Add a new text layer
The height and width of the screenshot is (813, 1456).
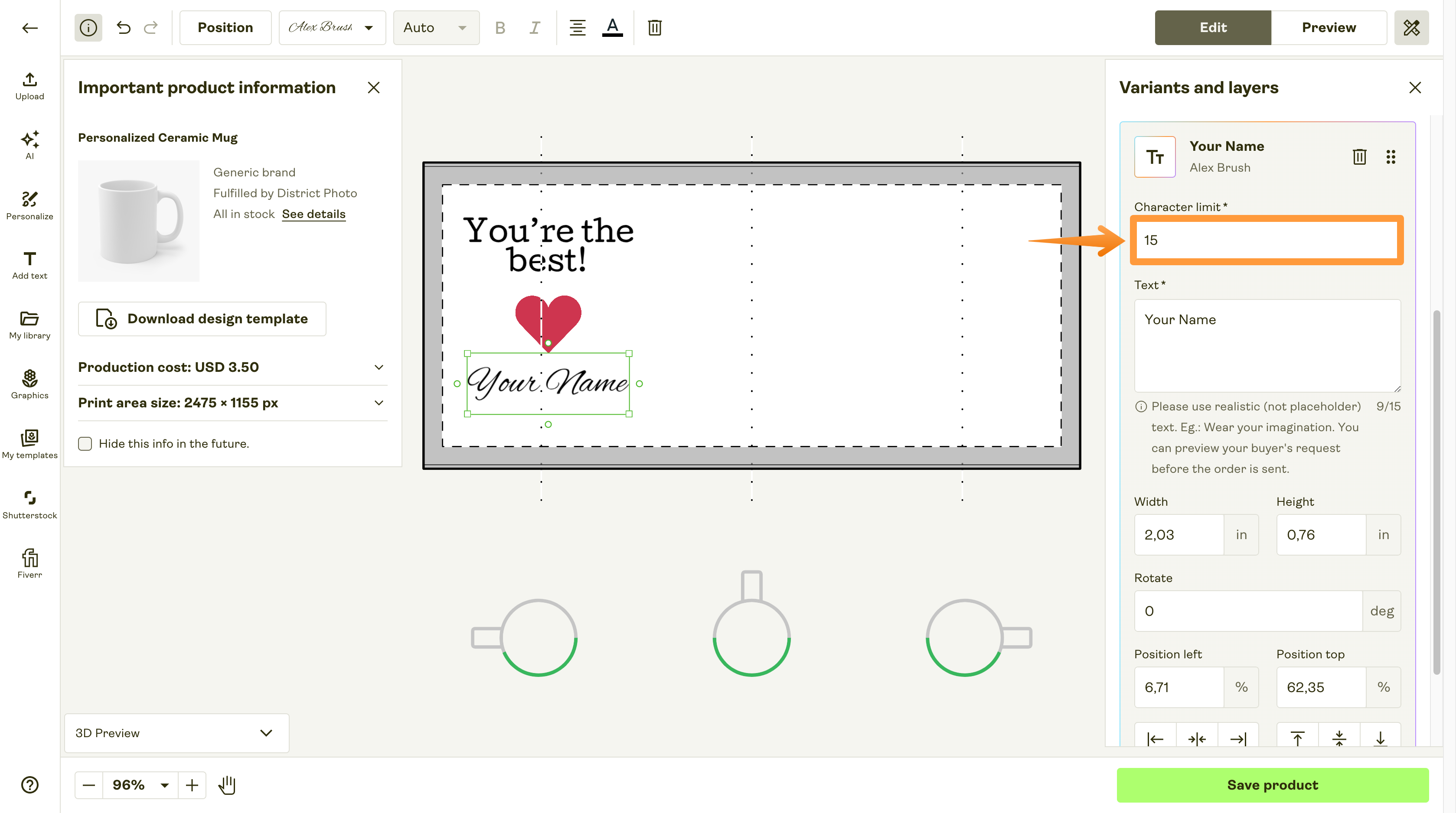pyautogui.click(x=29, y=266)
